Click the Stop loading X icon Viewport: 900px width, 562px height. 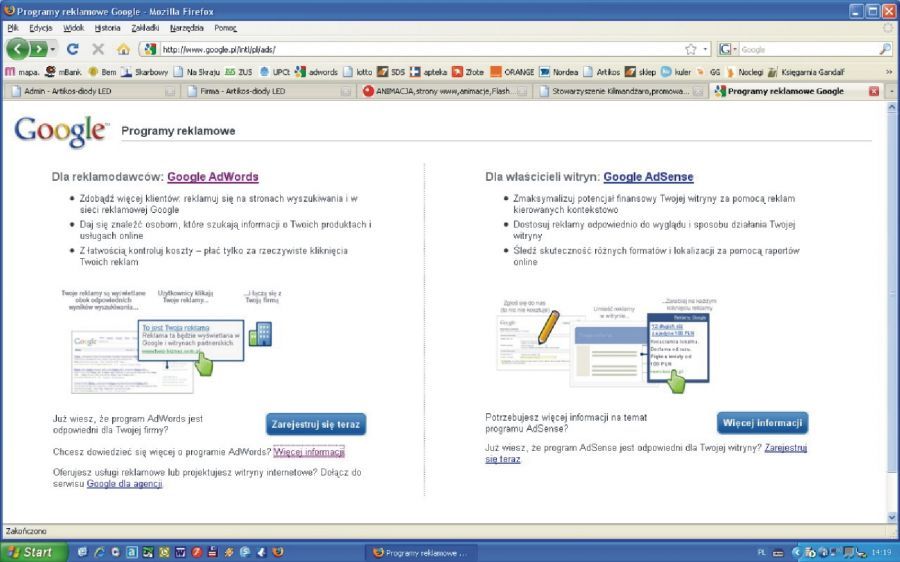pyautogui.click(x=98, y=49)
